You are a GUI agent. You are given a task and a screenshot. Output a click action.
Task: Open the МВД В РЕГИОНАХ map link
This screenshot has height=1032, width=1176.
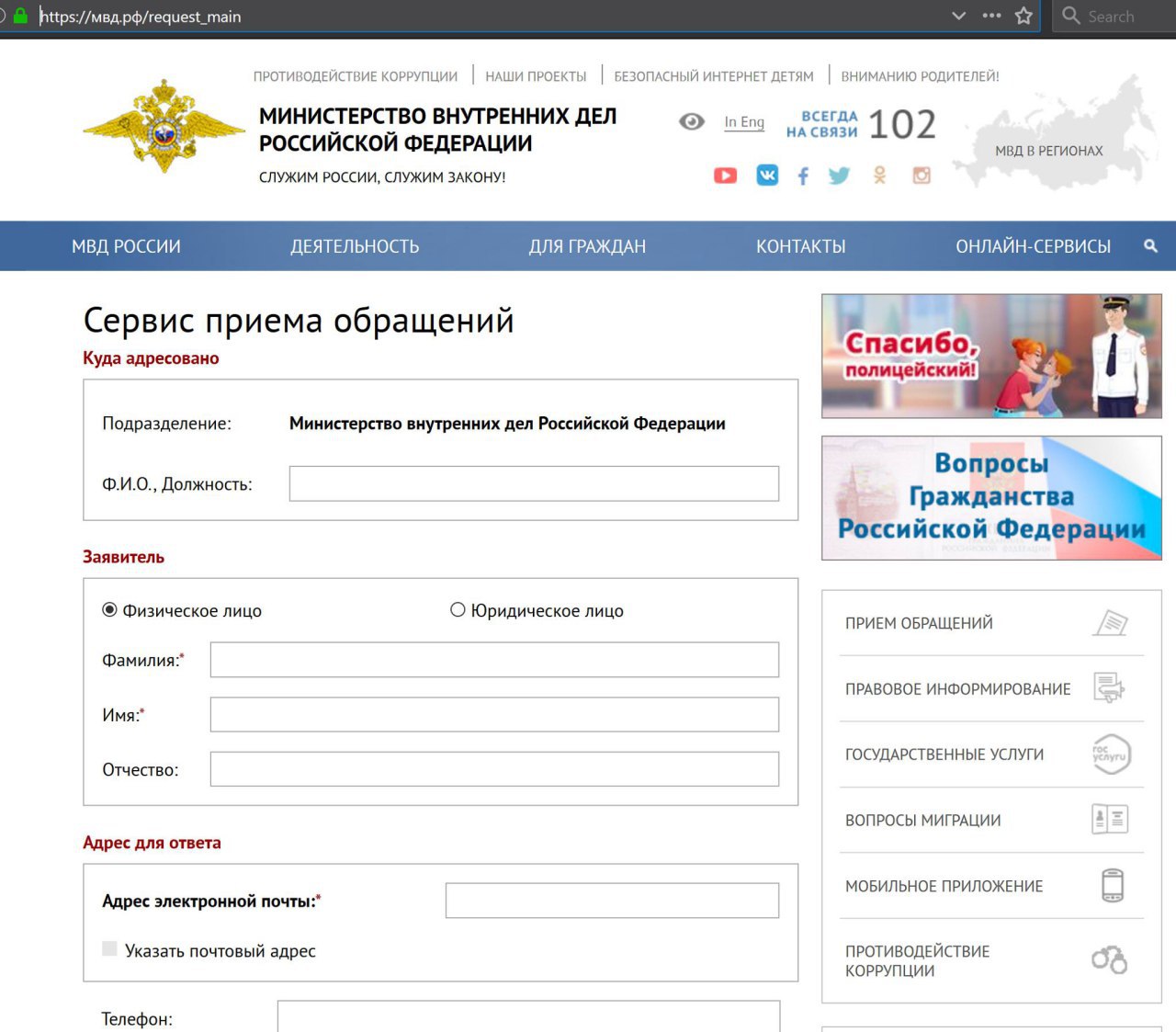coord(1049,151)
